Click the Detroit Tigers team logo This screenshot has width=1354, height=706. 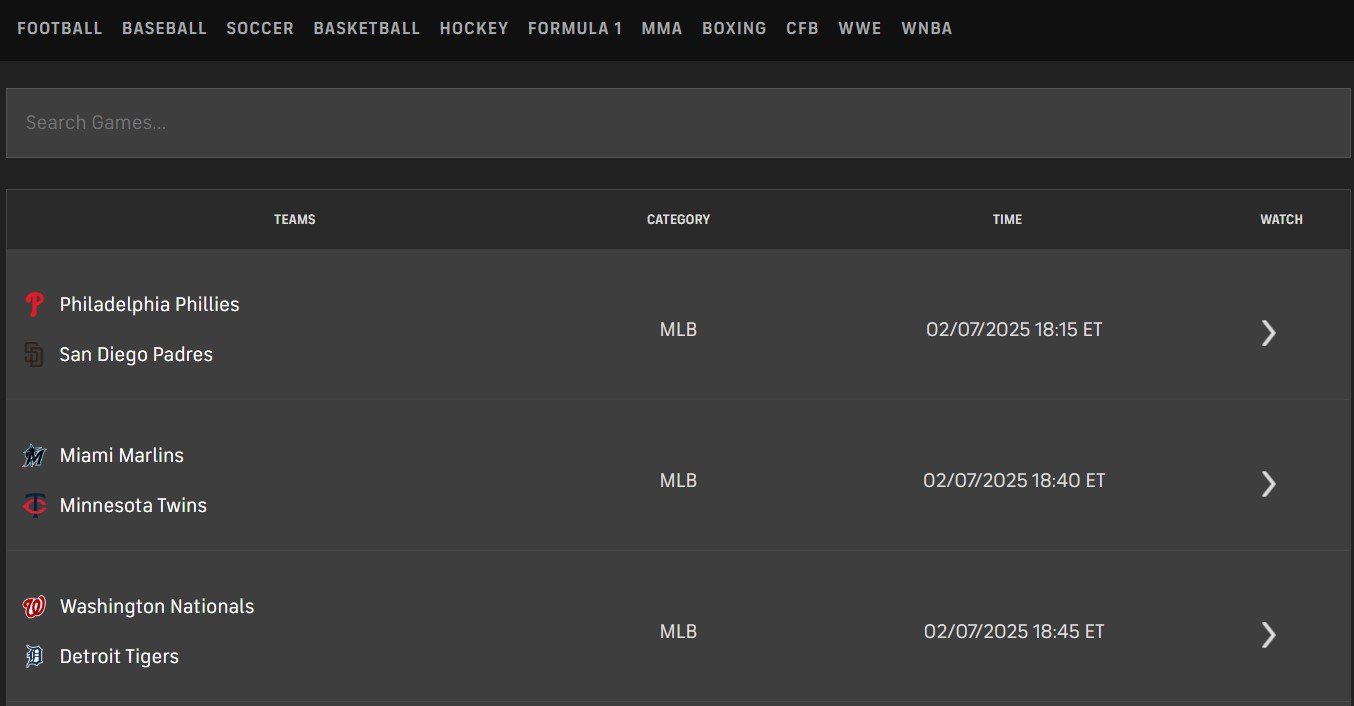click(34, 657)
